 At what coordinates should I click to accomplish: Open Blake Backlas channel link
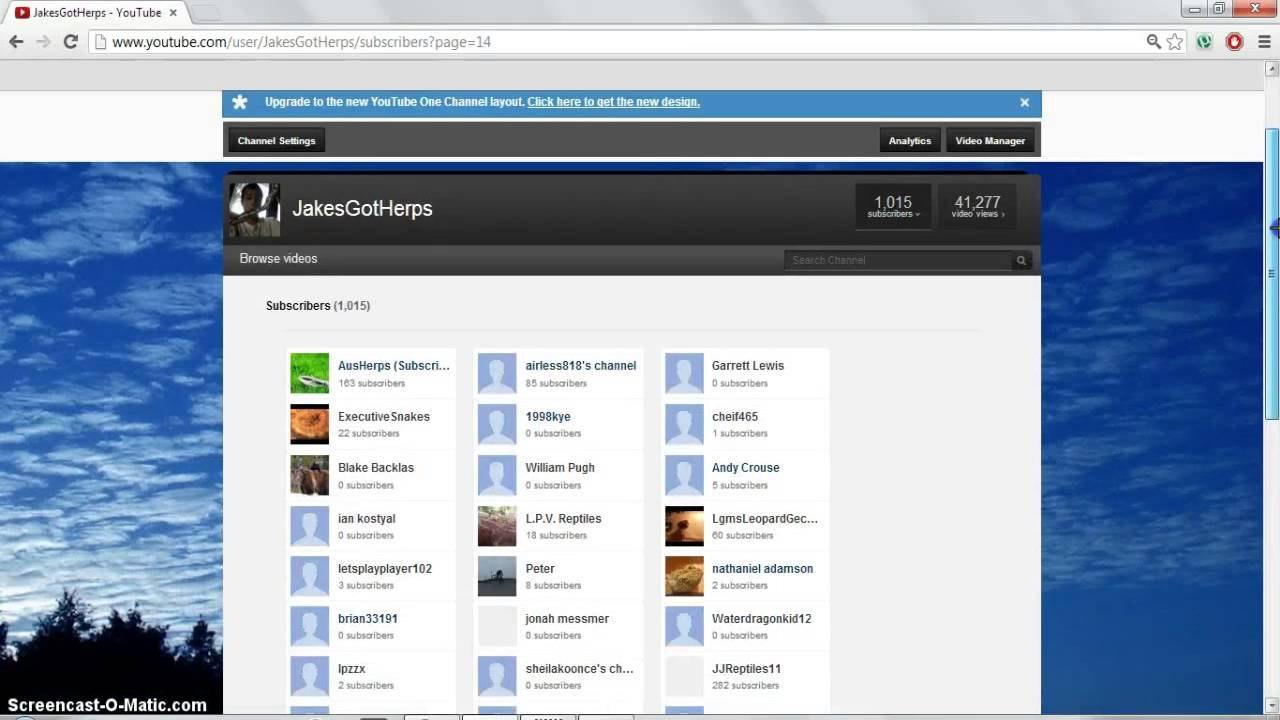(376, 468)
